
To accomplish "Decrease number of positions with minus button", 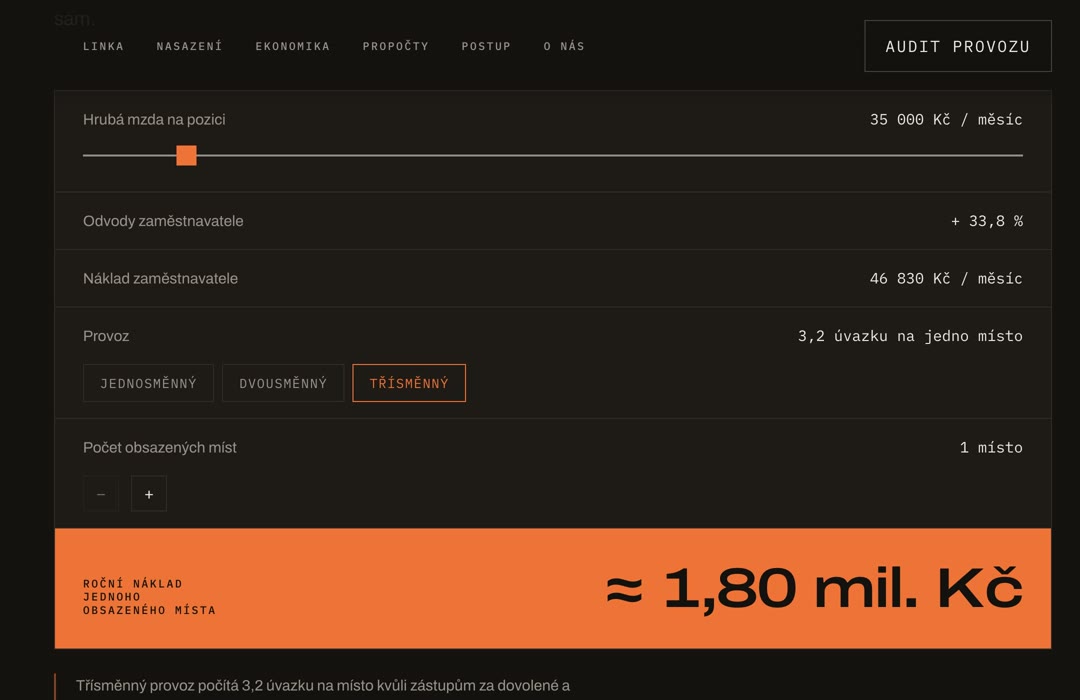I will coord(101,494).
